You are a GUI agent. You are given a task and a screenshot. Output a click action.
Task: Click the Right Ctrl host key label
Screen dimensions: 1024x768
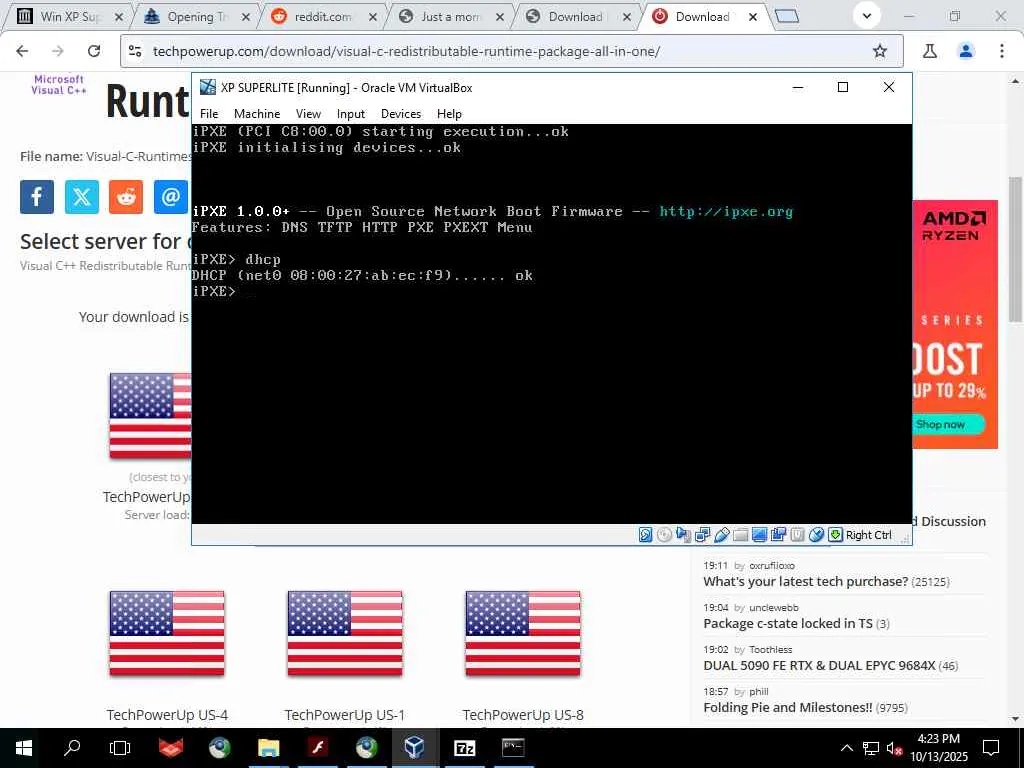pyautogui.click(x=869, y=535)
